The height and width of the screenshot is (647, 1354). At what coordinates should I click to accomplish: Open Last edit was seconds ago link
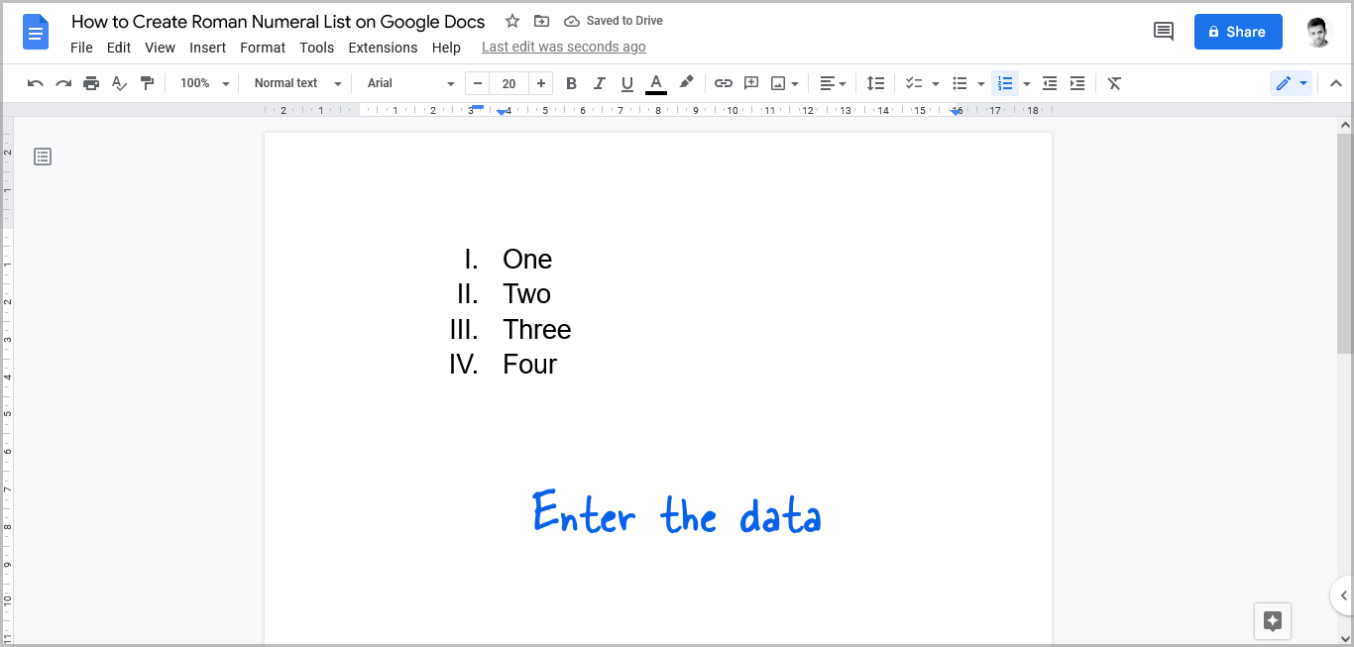point(563,47)
